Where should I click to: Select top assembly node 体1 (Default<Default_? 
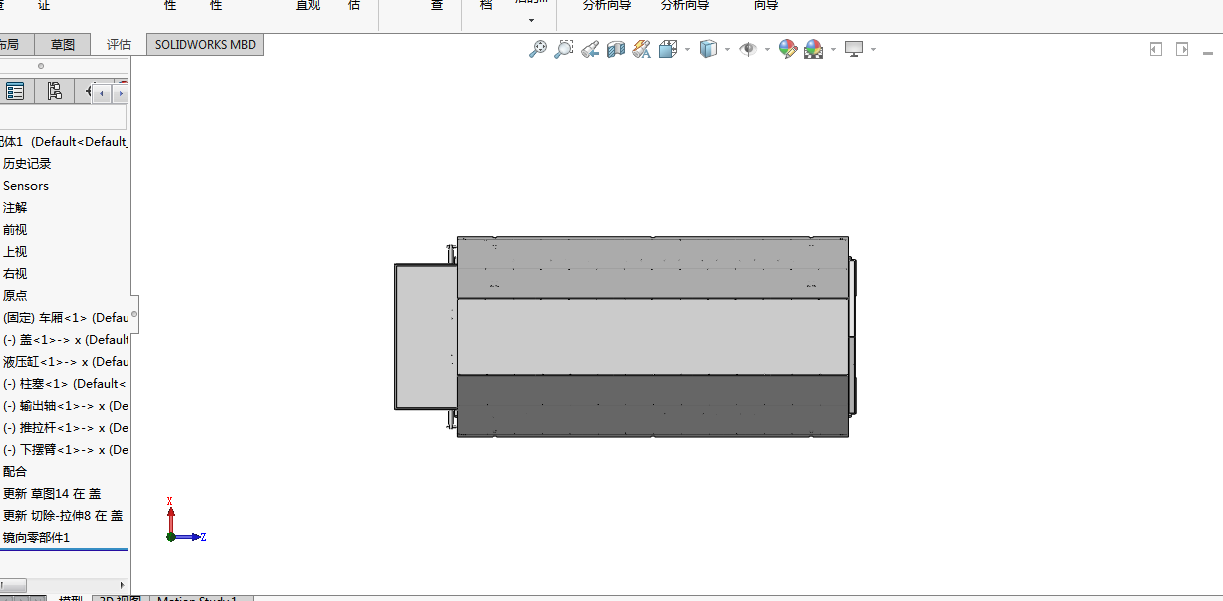64,141
